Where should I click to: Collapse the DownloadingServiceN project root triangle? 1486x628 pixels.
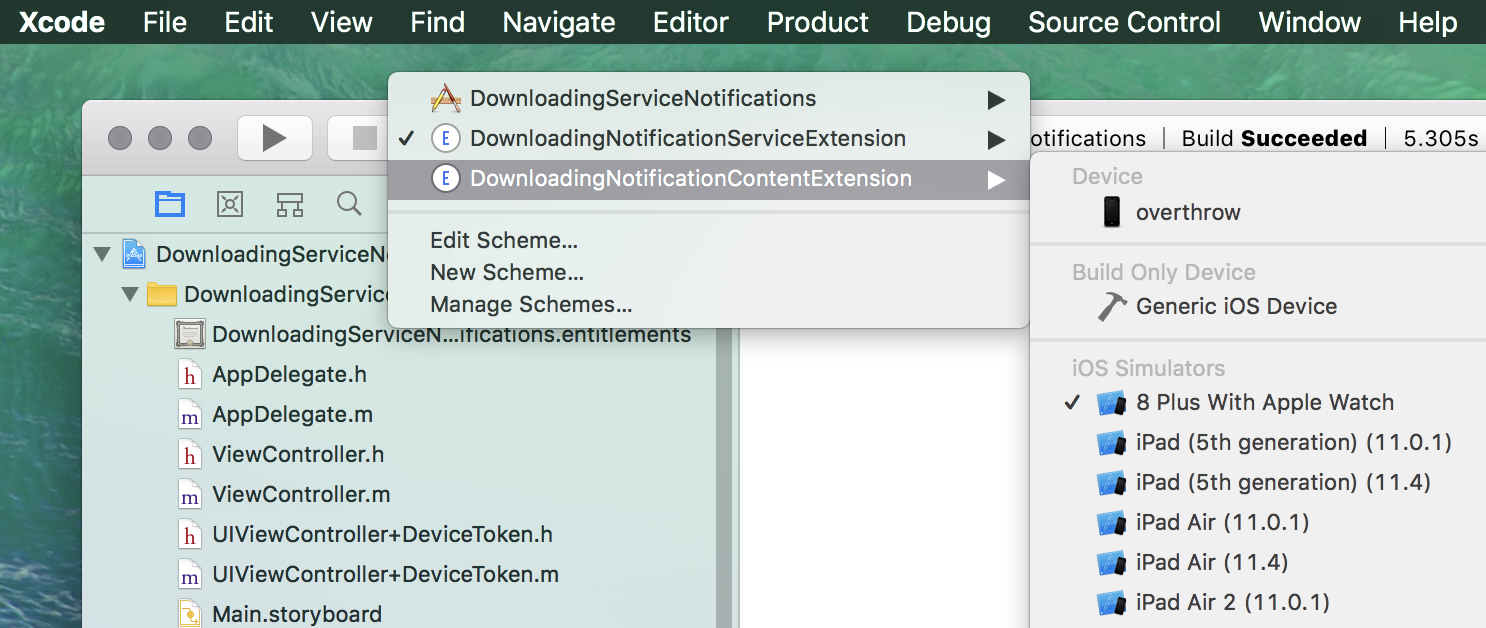pos(102,254)
